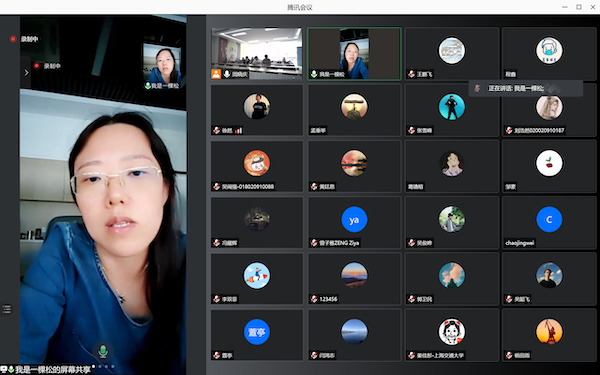Click the signal strength bars on second-row tile
The width and height of the screenshot is (600, 375).
[238, 130]
